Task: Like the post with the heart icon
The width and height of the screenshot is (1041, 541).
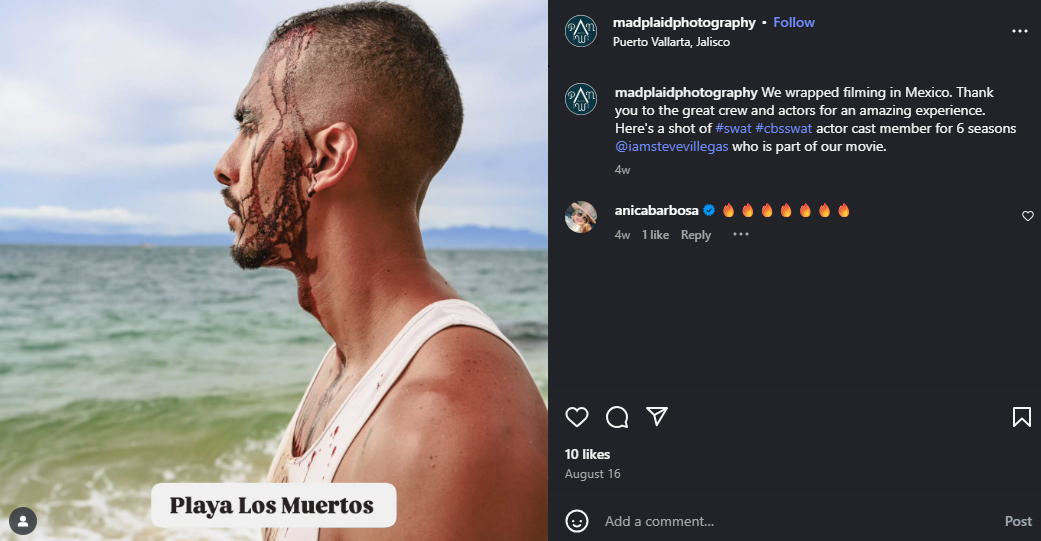Action: click(576, 417)
